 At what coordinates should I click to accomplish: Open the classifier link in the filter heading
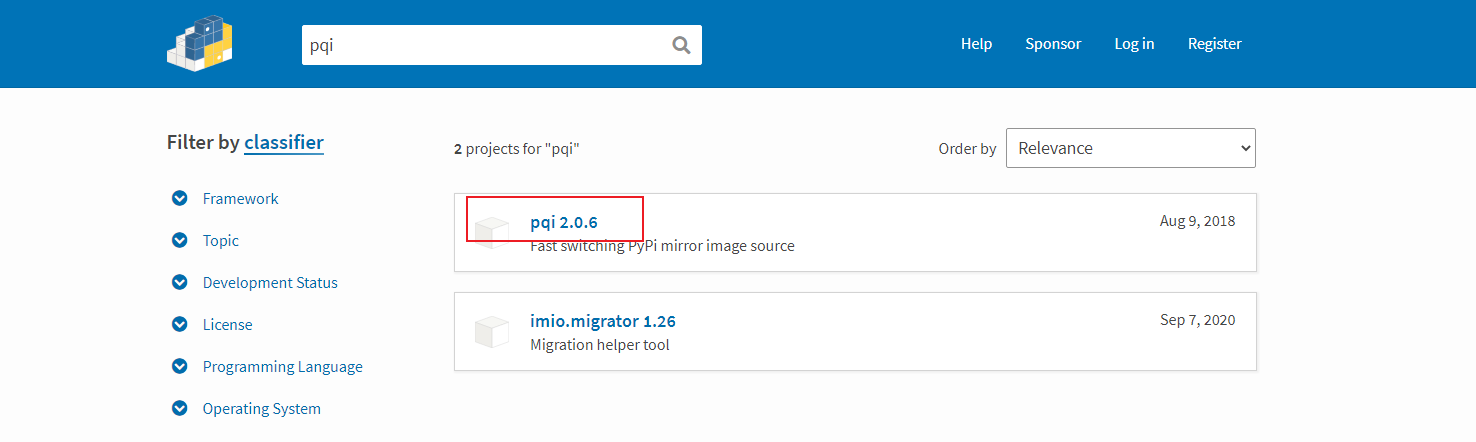click(x=284, y=143)
